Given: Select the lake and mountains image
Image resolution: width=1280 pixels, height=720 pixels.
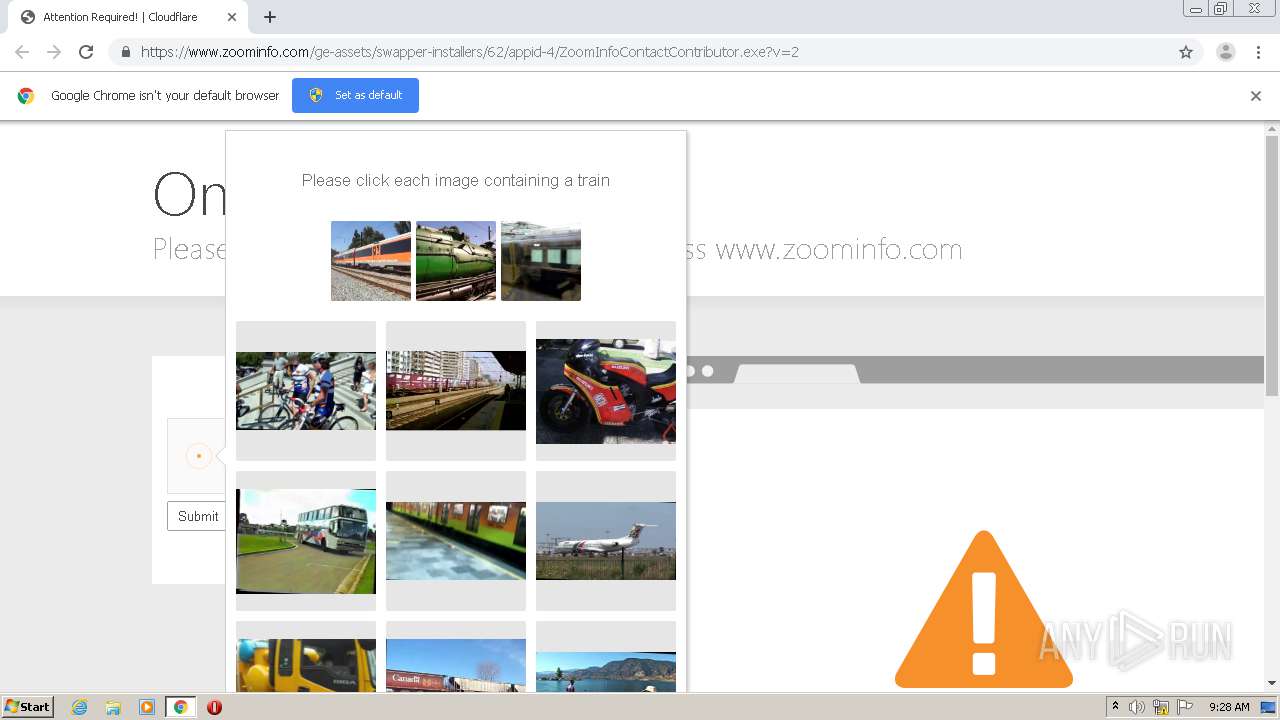Looking at the screenshot, I should 606,657.
